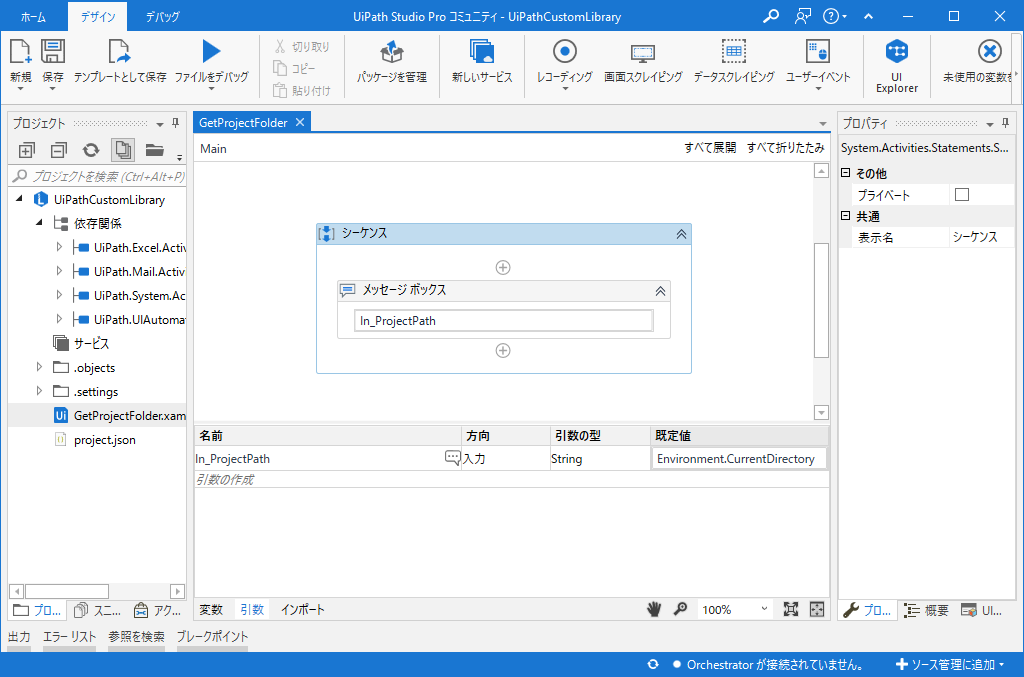Collapse the シーケンス activity

tap(681, 234)
